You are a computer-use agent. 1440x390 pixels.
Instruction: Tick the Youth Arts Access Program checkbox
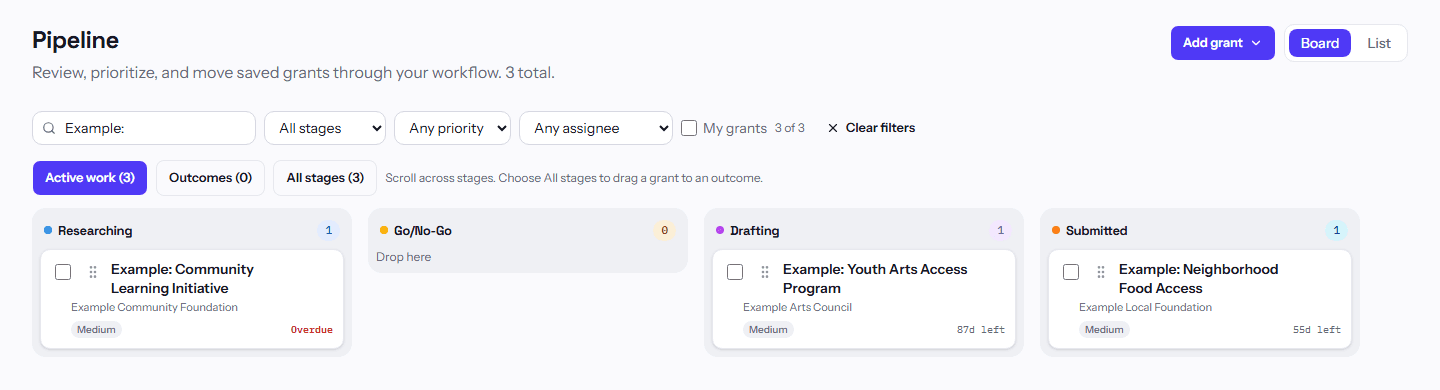coord(735,272)
